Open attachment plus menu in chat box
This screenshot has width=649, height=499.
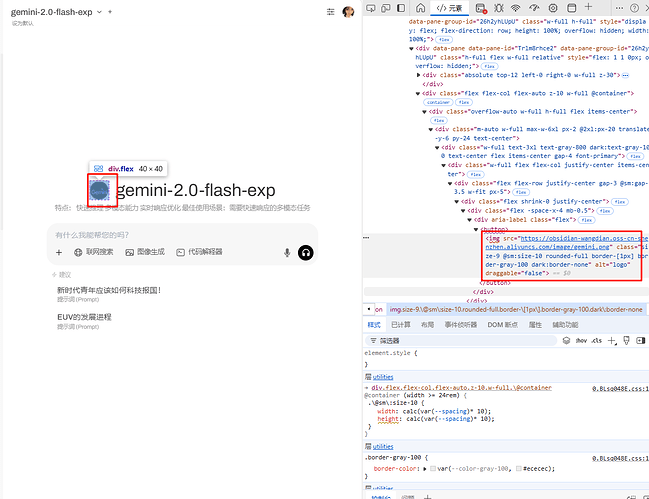[x=59, y=252]
